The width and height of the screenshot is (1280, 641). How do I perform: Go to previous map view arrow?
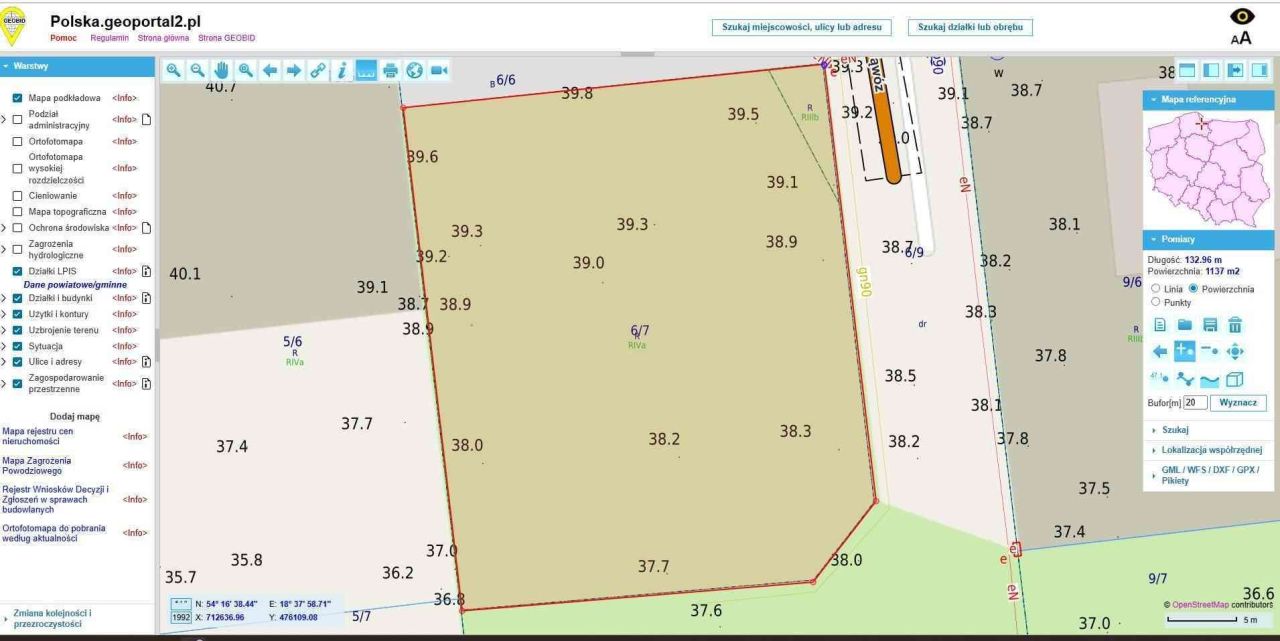pos(270,70)
